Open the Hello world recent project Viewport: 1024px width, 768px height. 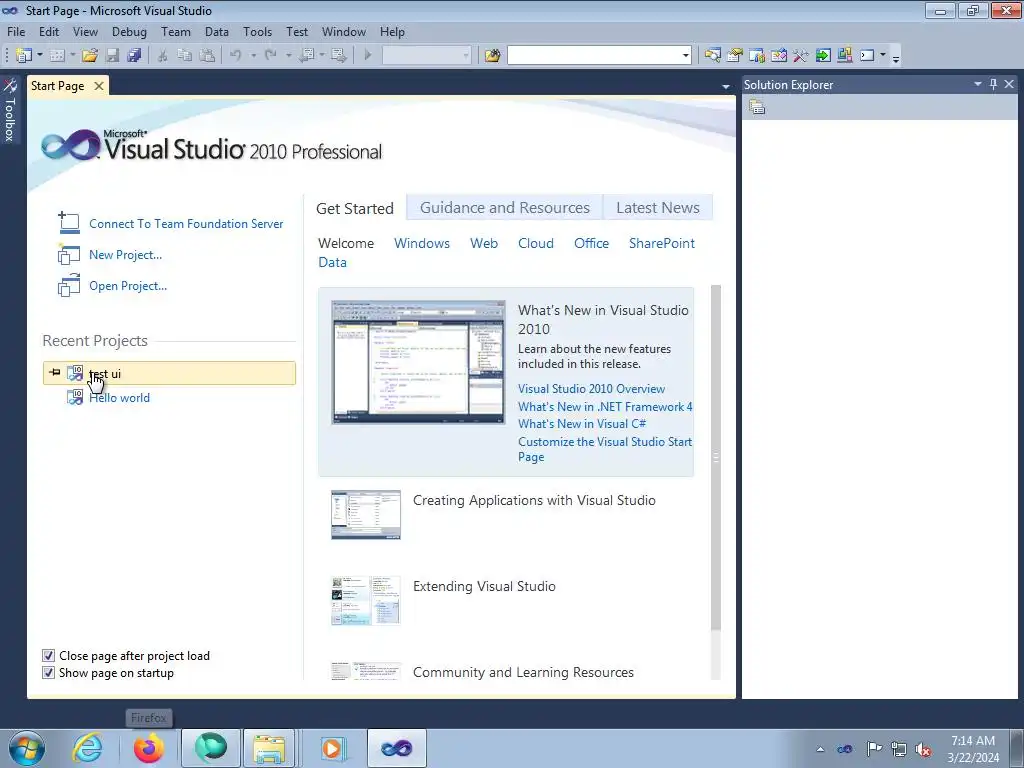pos(120,398)
